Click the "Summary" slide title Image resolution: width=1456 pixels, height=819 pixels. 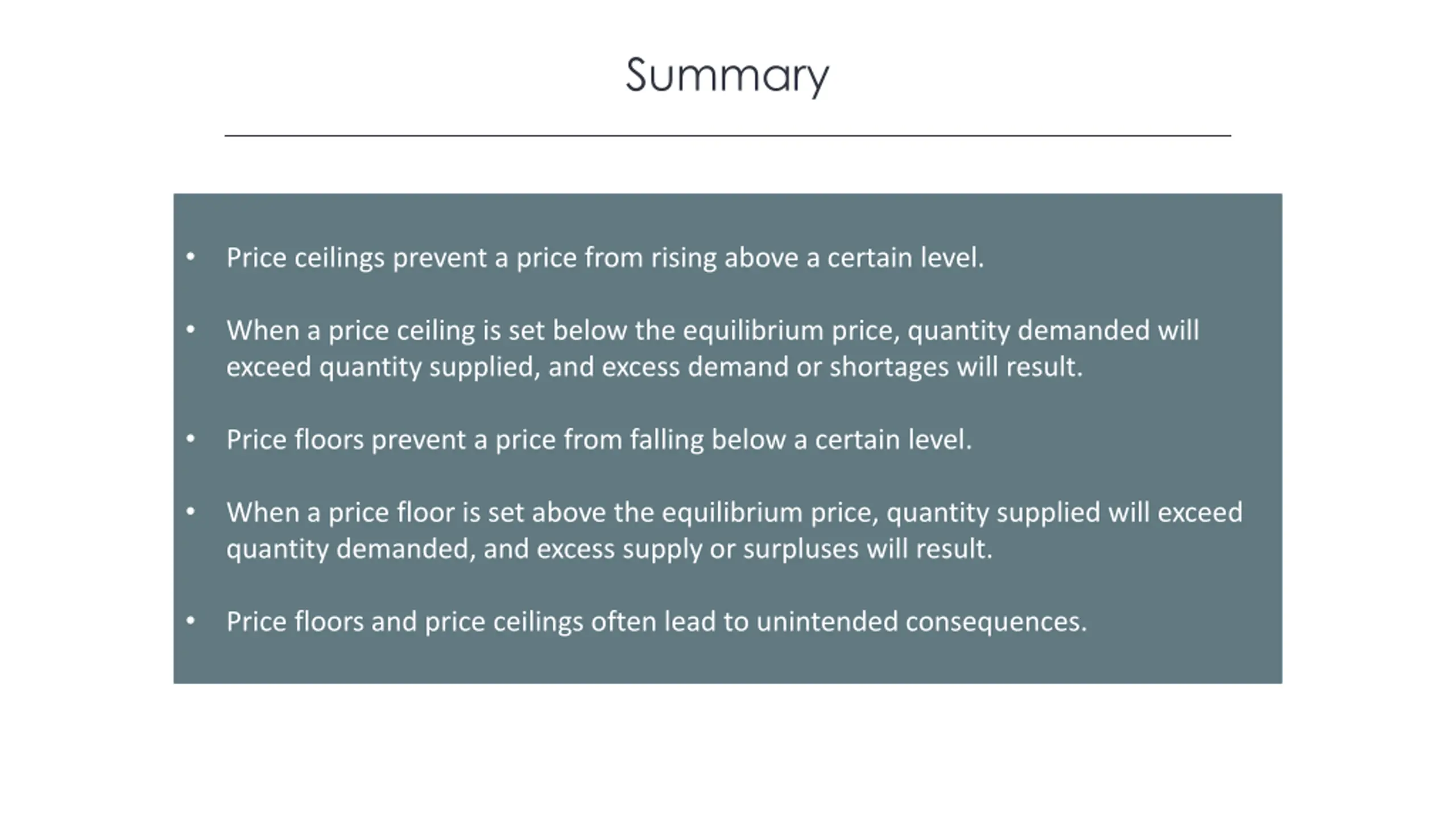pos(727,76)
